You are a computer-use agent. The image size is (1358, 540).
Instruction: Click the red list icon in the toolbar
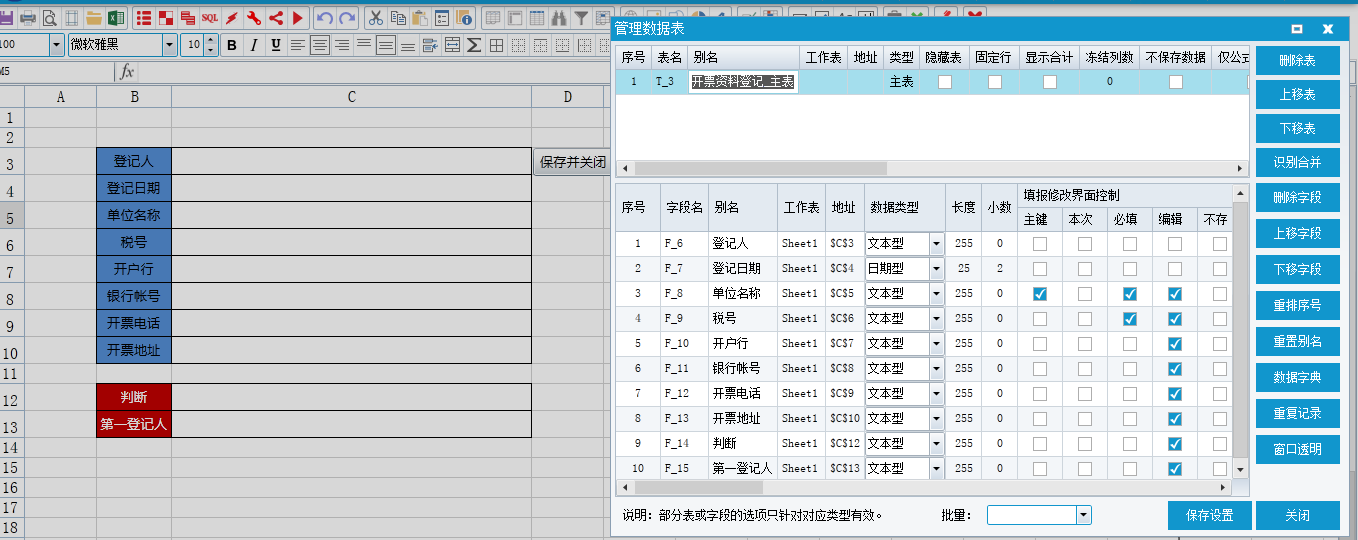tap(144, 17)
